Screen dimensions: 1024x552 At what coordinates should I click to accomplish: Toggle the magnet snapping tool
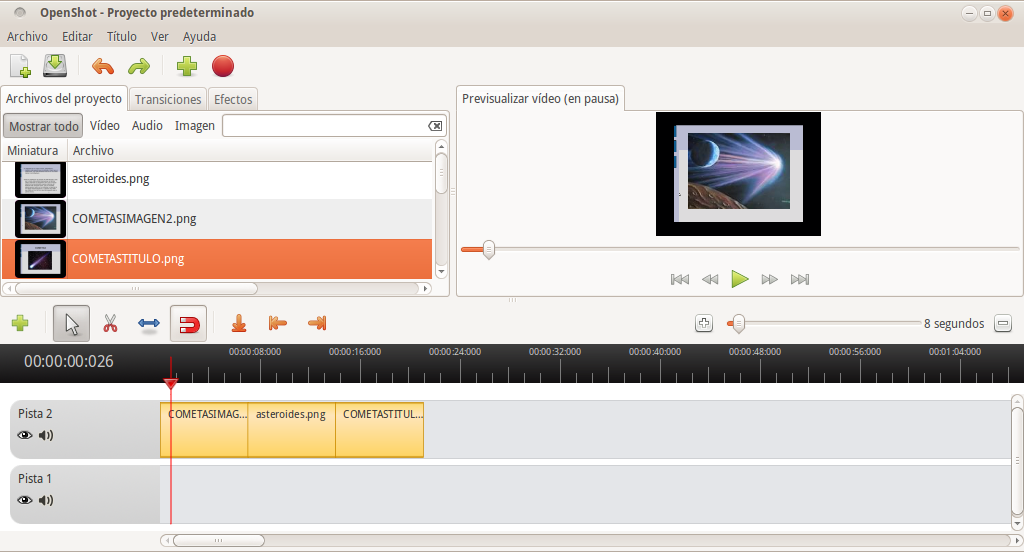[x=188, y=324]
